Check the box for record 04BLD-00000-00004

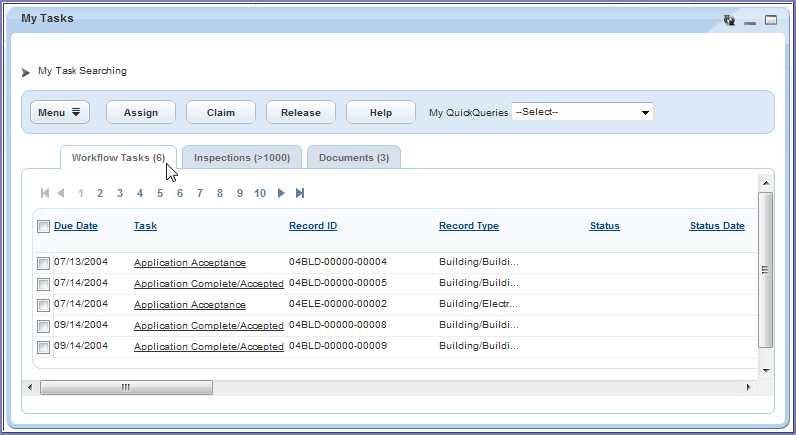(43, 263)
